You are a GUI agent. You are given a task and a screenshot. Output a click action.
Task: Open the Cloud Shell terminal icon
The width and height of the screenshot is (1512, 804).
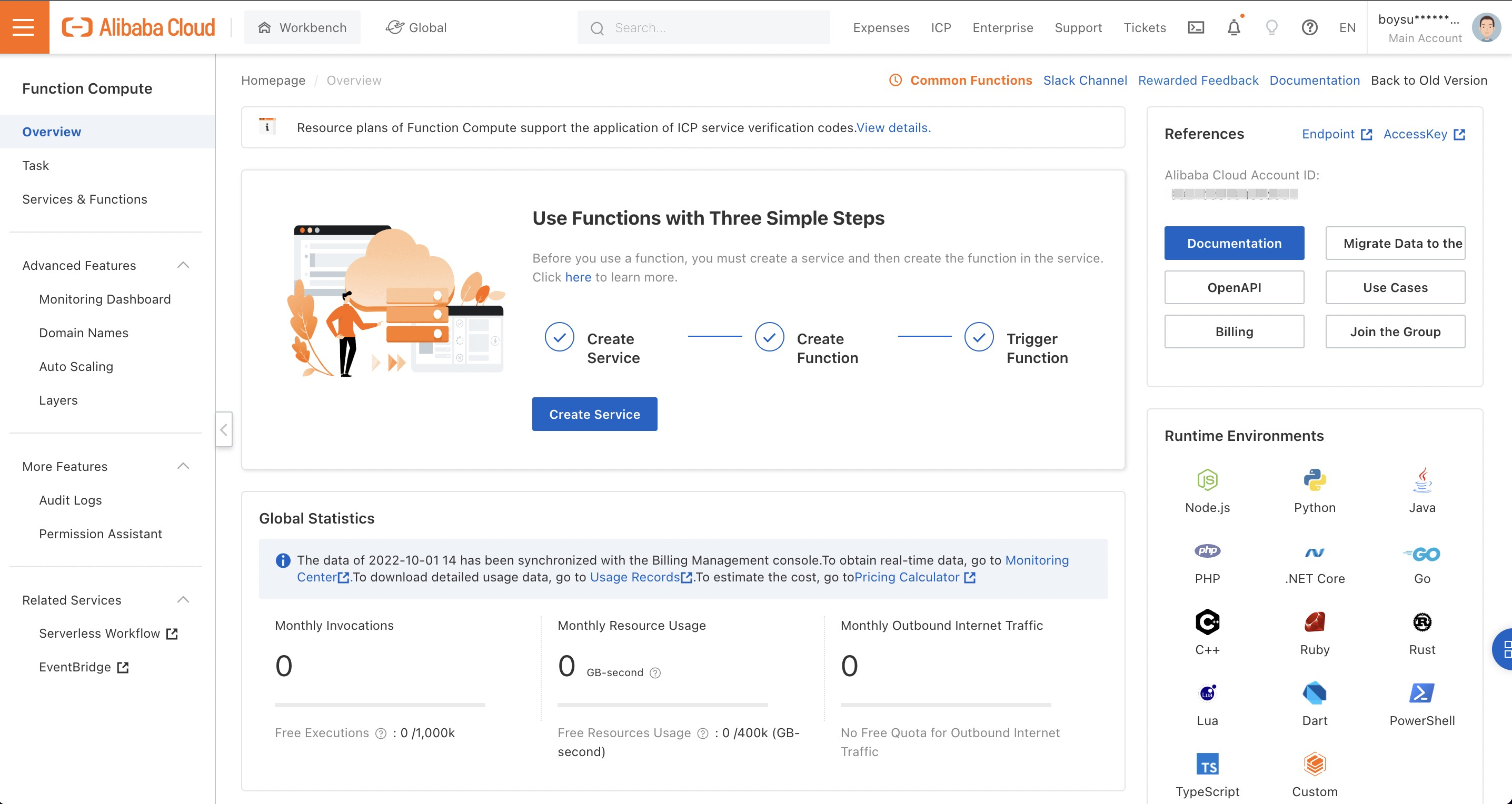[1196, 27]
